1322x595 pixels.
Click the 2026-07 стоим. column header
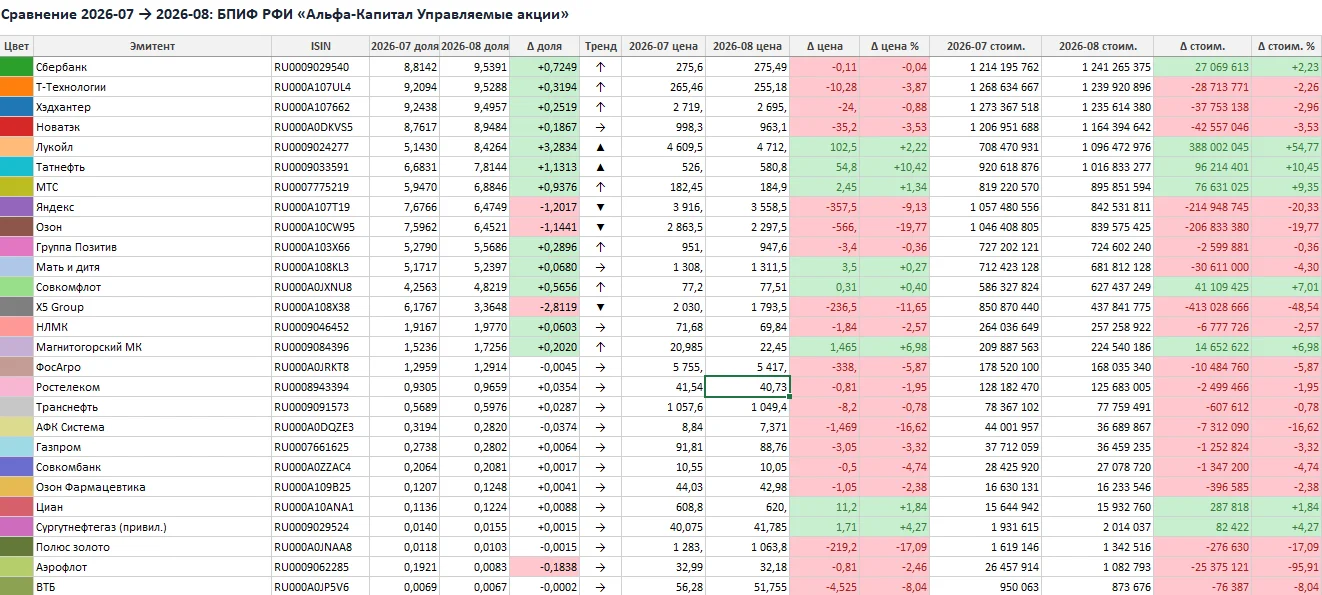(x=985, y=46)
